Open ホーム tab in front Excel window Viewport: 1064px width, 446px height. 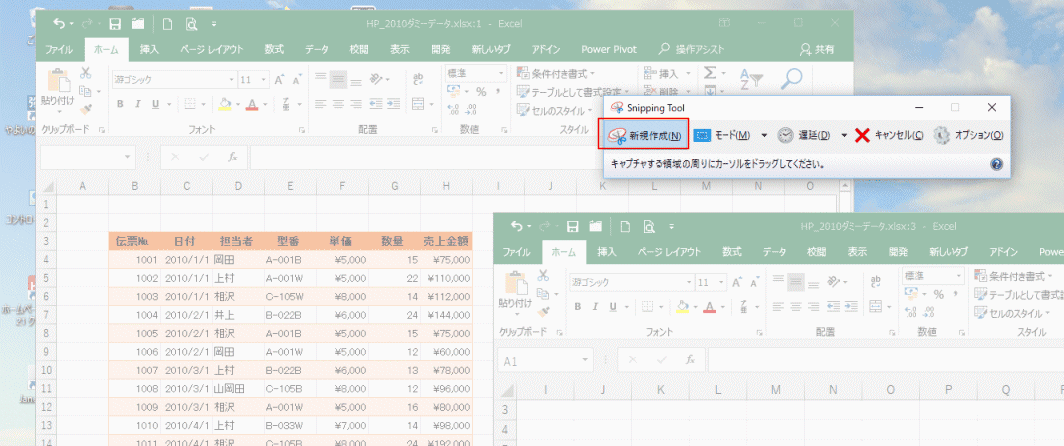pyautogui.click(x=565, y=252)
